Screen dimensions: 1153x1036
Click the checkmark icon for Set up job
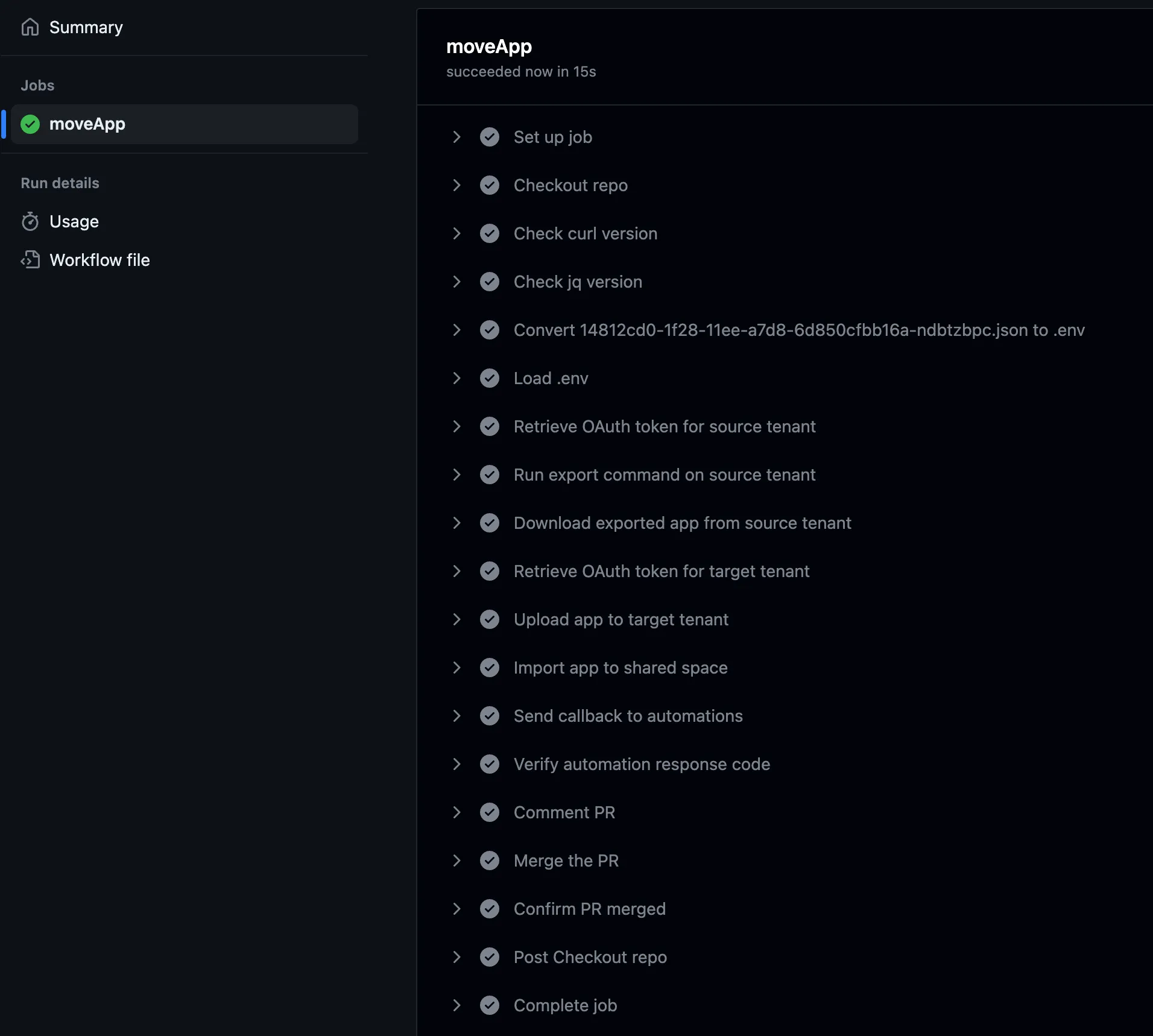pos(489,137)
